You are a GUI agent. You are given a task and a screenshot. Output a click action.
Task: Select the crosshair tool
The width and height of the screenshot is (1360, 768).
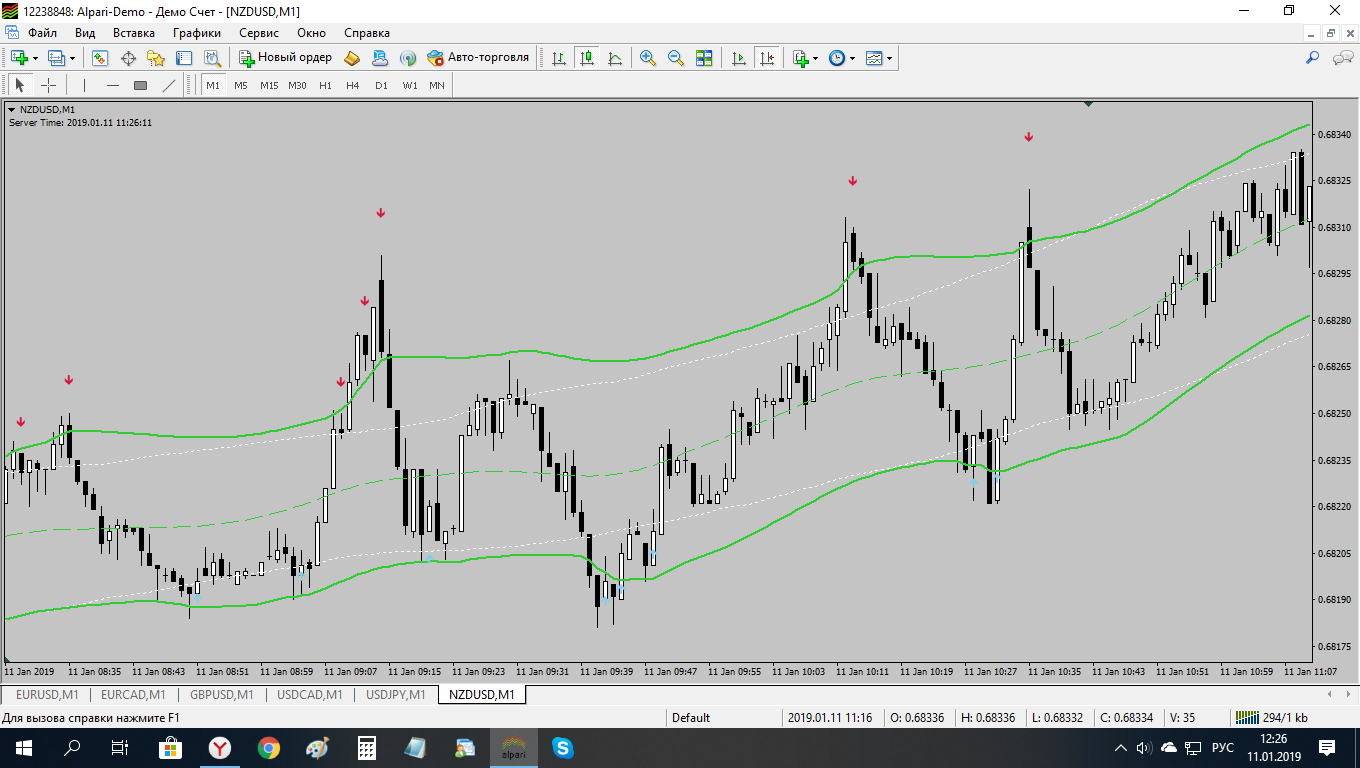tap(48, 85)
